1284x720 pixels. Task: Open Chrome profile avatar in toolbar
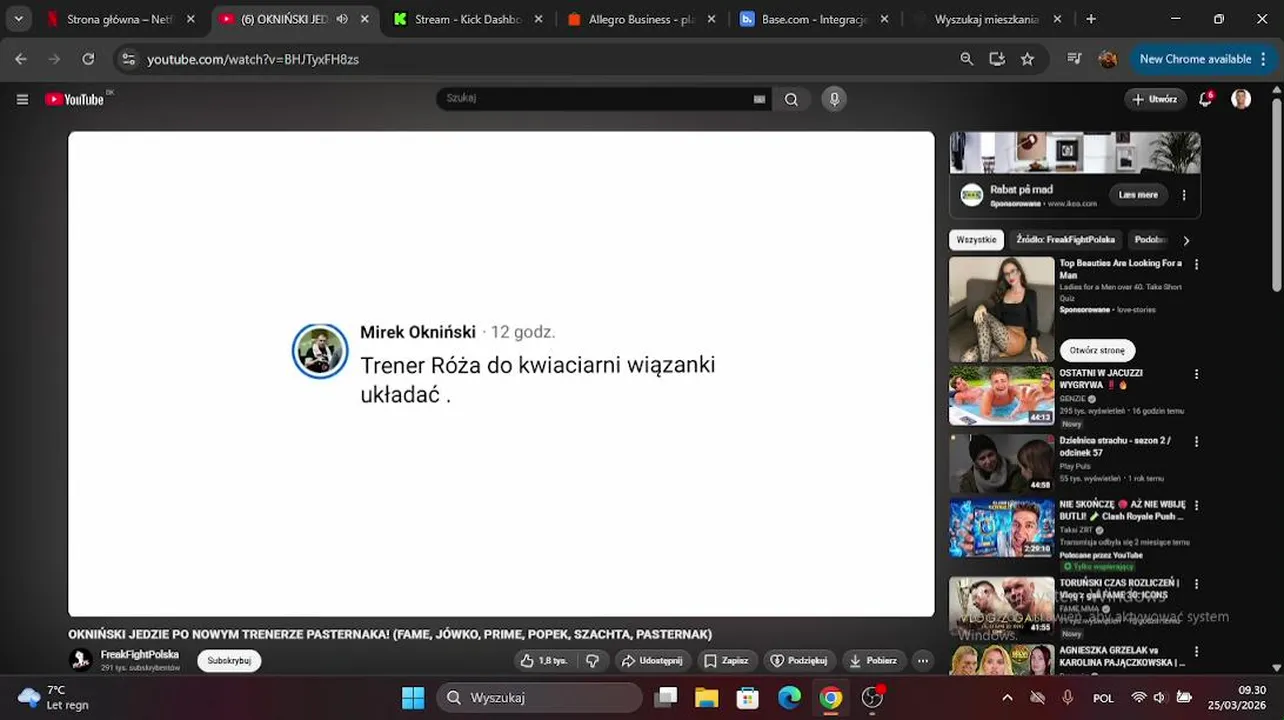(1107, 59)
